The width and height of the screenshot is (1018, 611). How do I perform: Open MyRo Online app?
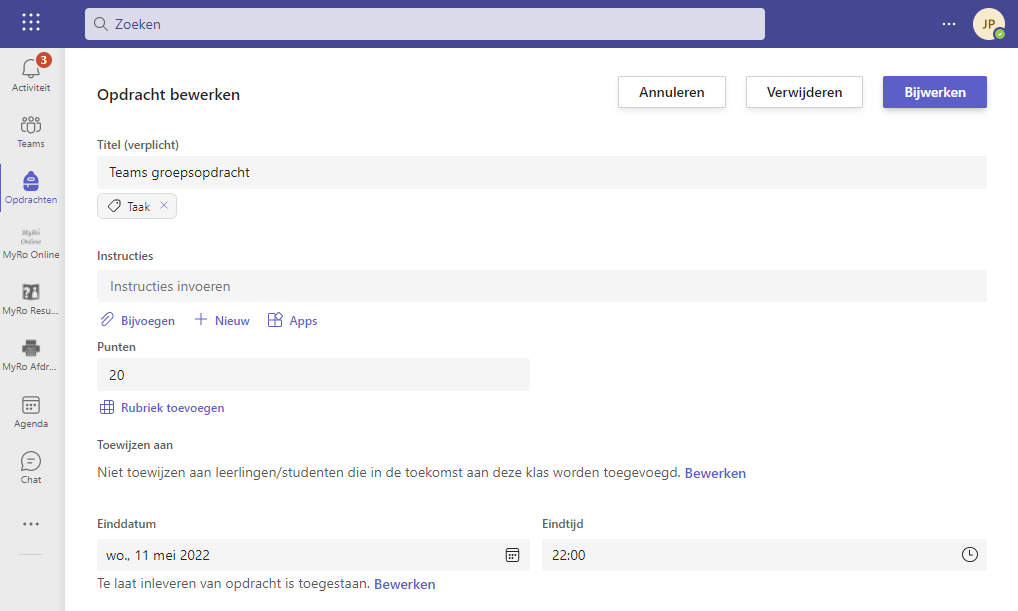click(31, 243)
